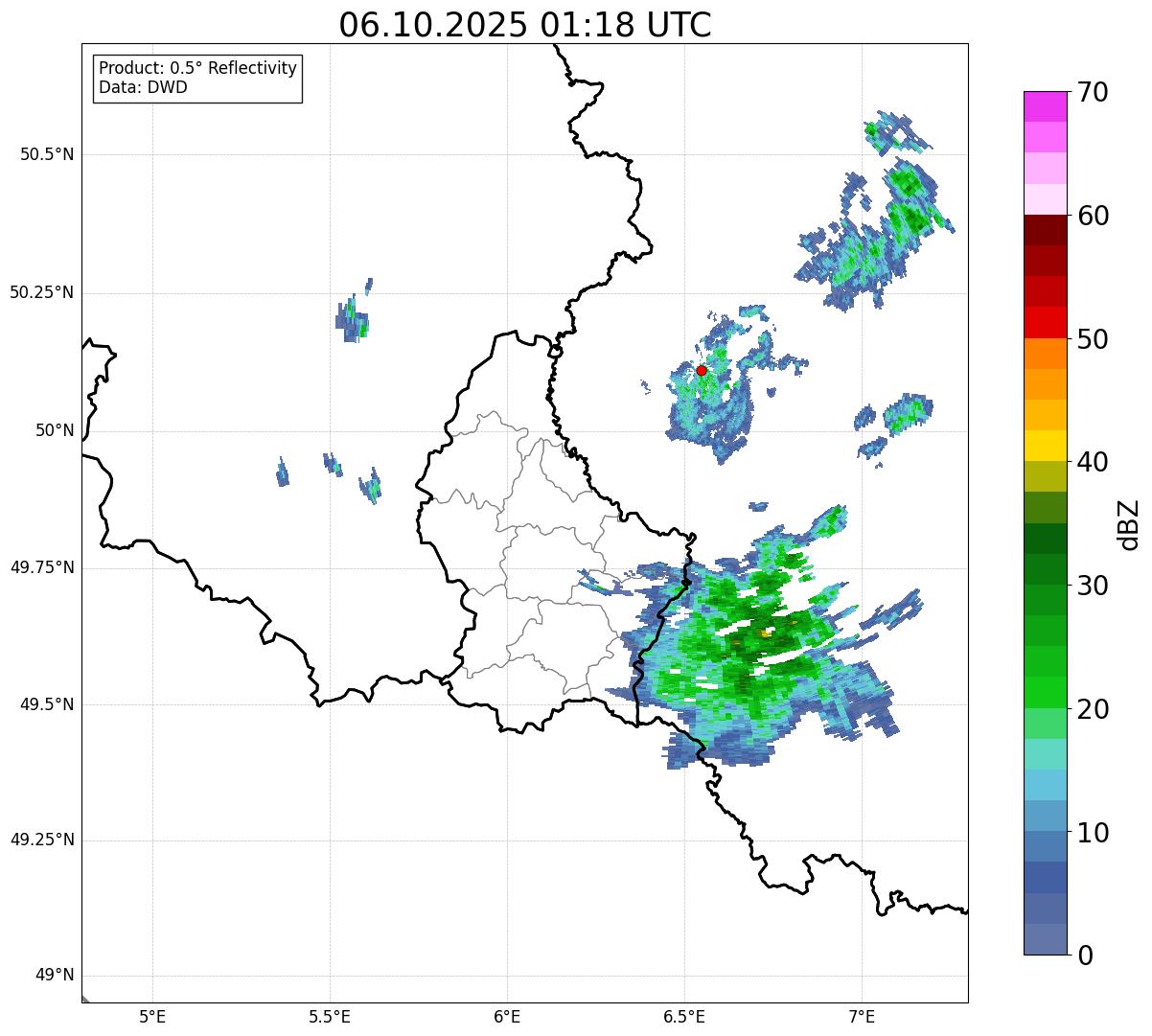Click the bright red colorbar swatch above 50

1046,323
